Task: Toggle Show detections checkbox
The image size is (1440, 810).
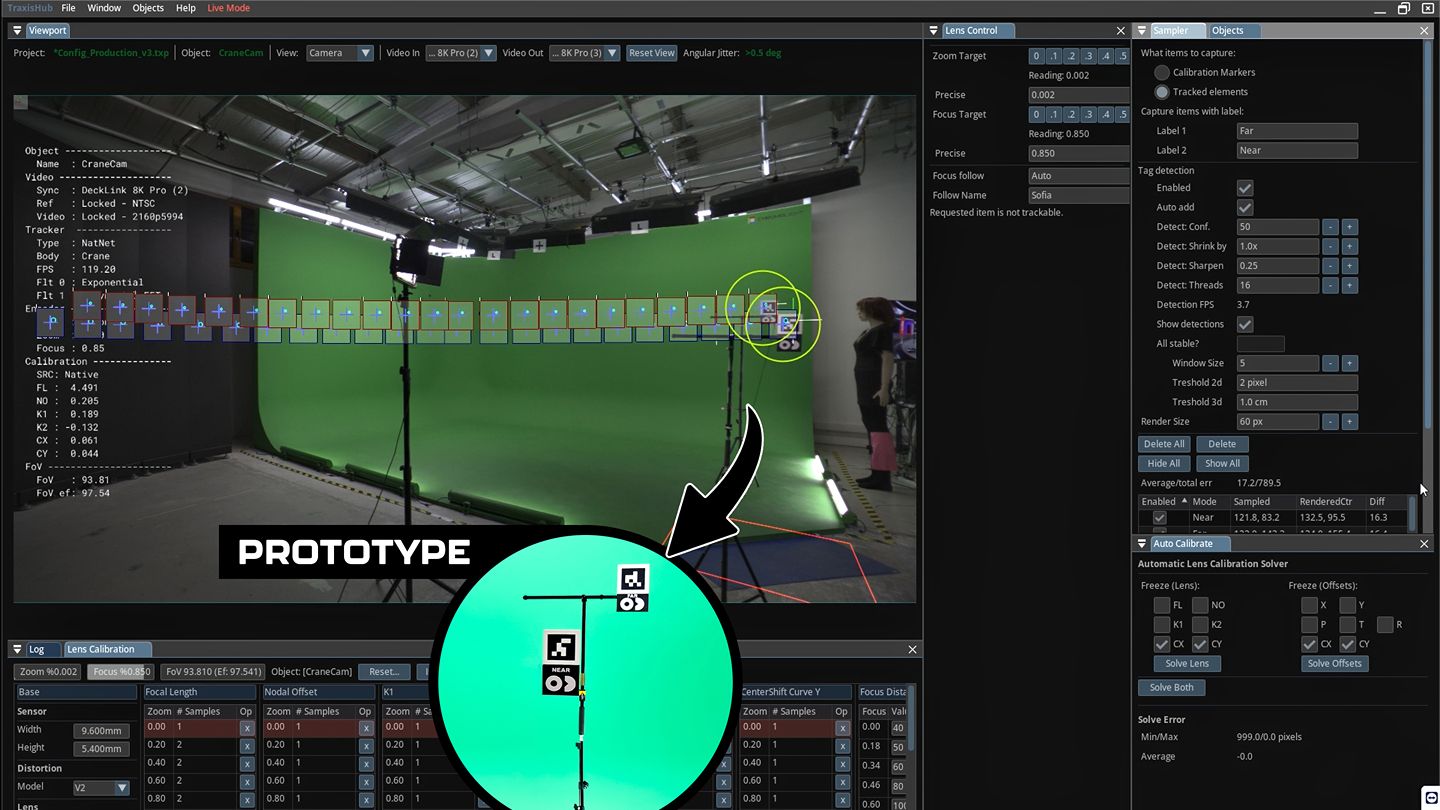Action: tap(1245, 325)
